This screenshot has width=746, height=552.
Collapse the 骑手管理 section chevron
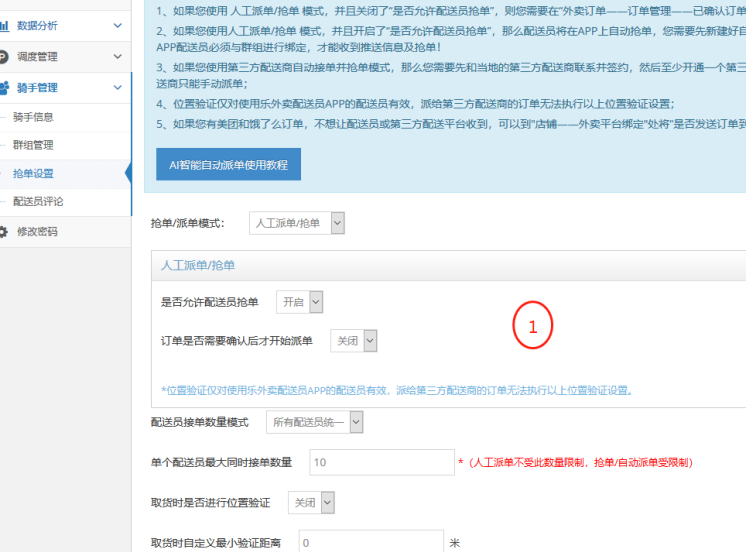click(118, 88)
